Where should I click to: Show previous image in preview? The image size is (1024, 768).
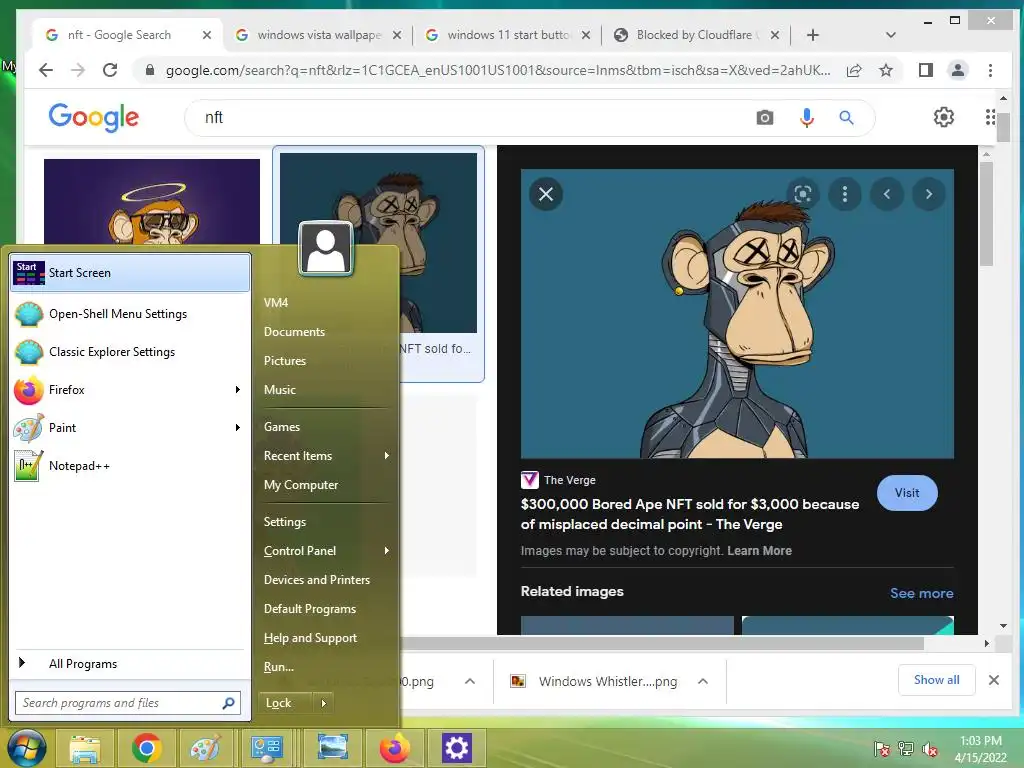[x=887, y=194]
